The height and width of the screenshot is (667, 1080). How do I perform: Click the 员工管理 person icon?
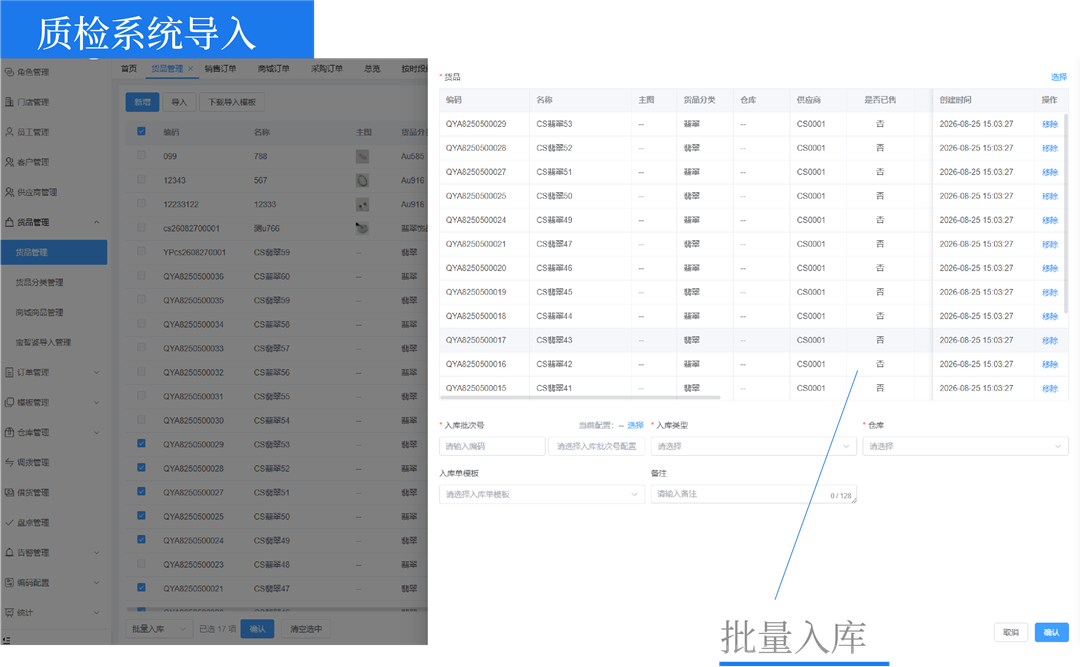click(x=9, y=132)
